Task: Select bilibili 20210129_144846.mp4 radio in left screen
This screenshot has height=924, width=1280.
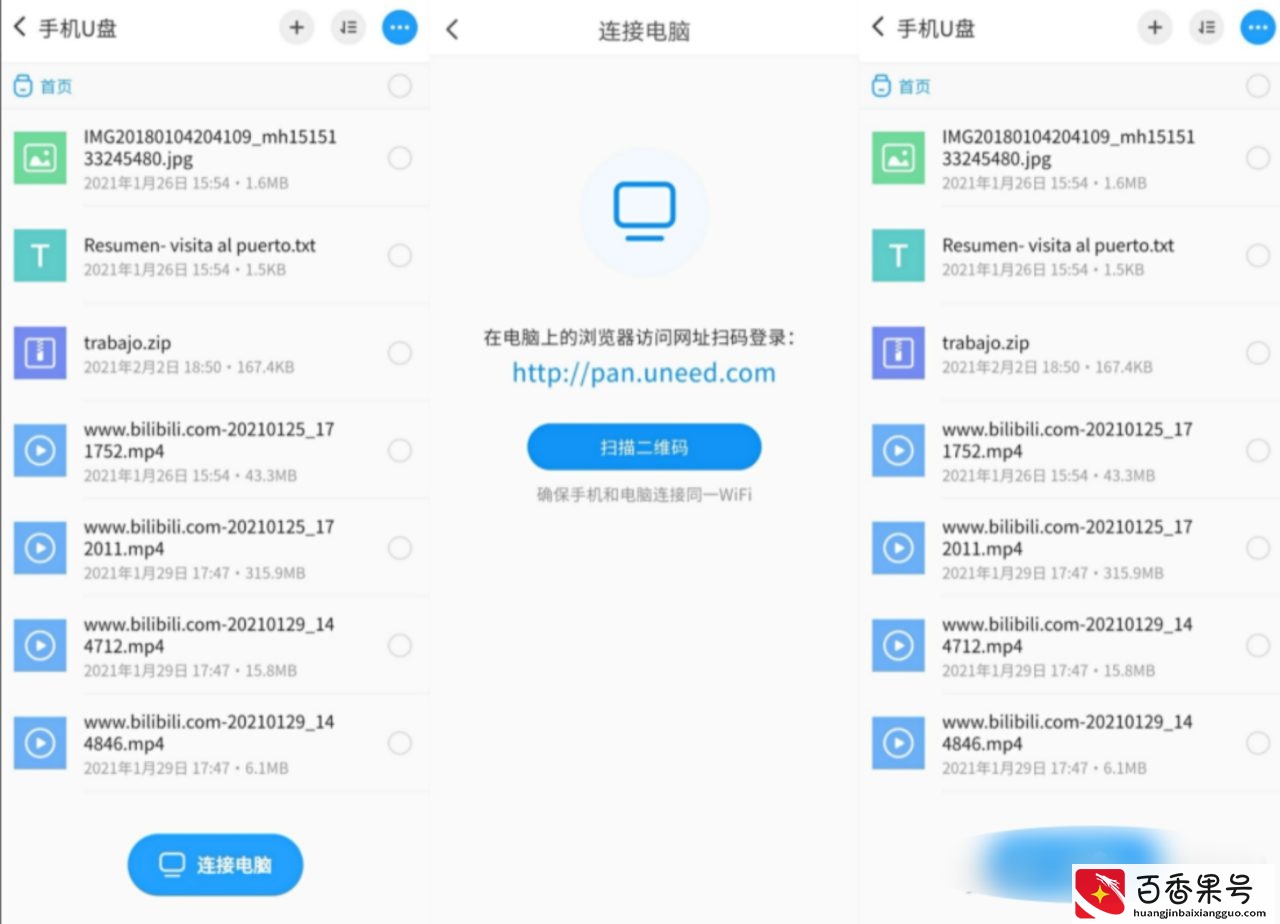Action: 400,743
